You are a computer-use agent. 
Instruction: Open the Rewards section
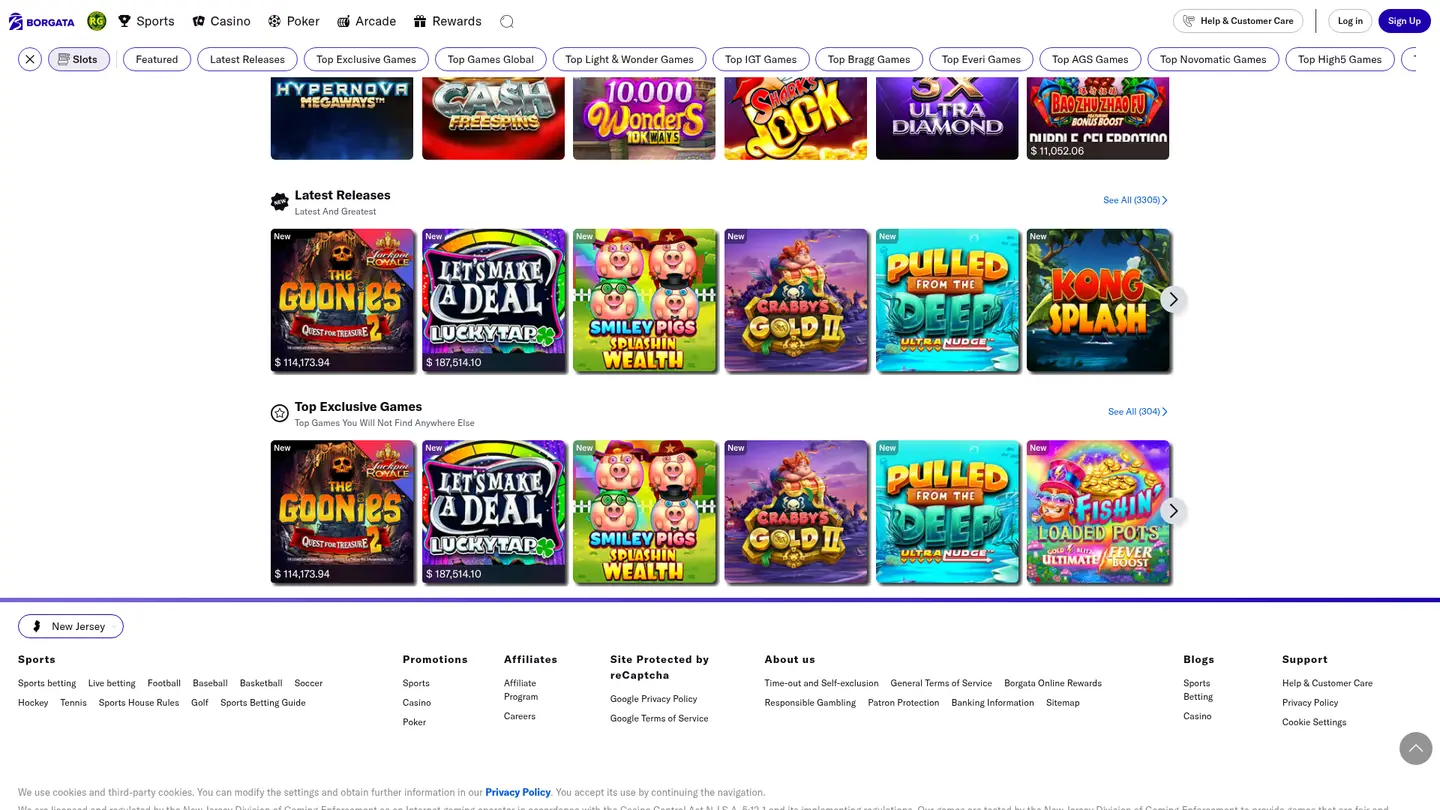(447, 21)
